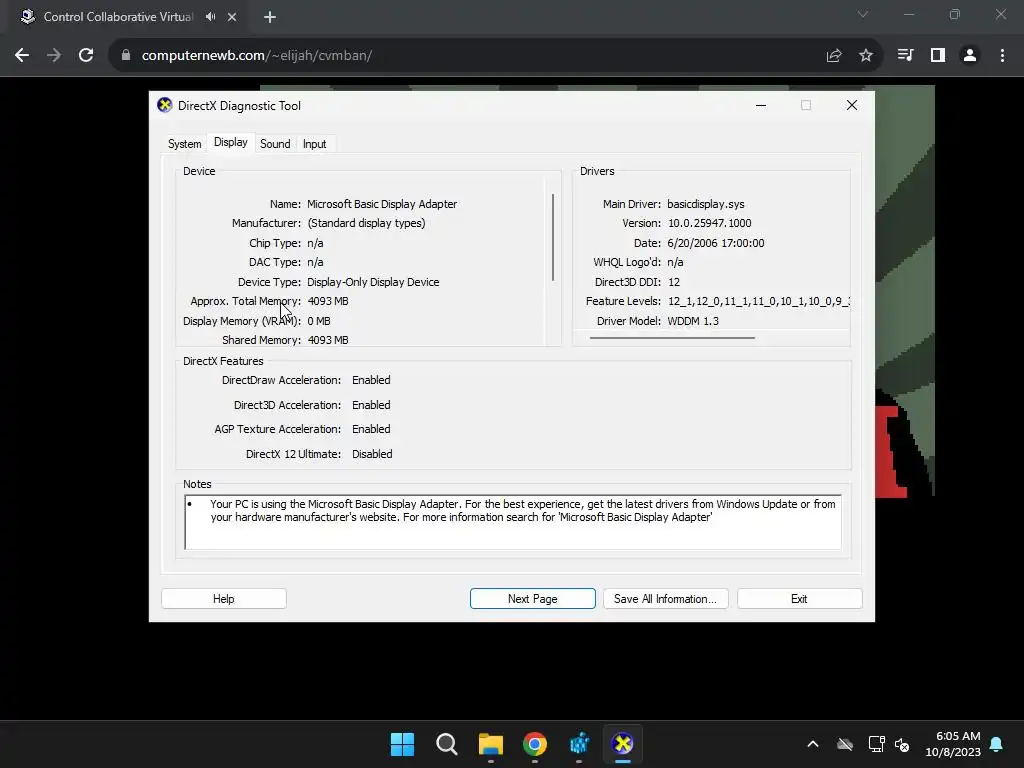Viewport: 1024px width, 768px height.
Task: Click Save All Information button
Action: [x=665, y=599]
